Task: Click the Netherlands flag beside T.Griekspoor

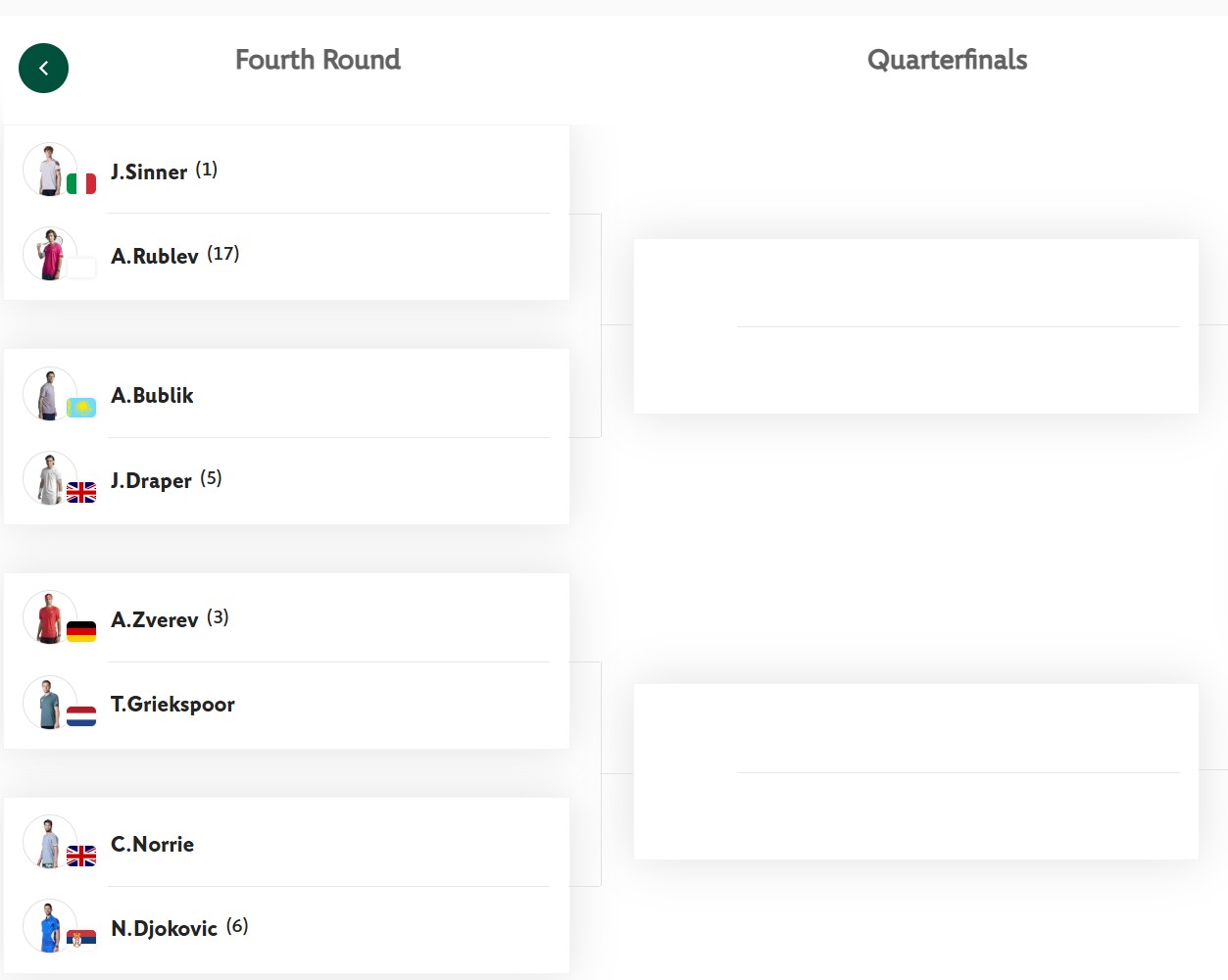Action: 81,716
